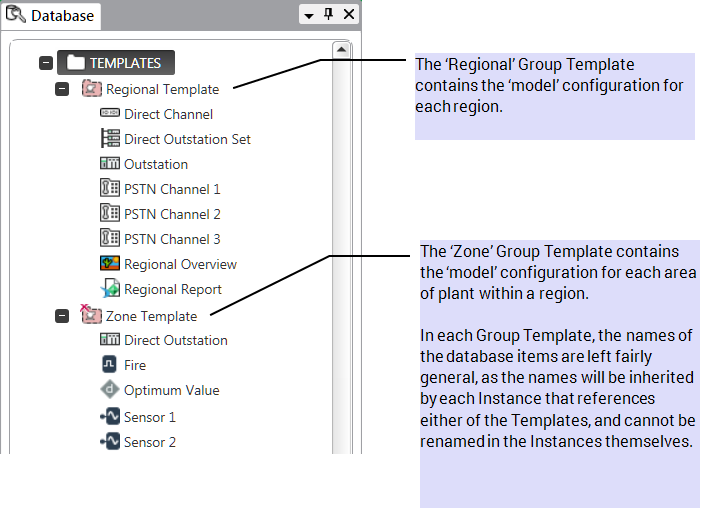Collapse the Zone Template node
Image resolution: width=710 pixels, height=518 pixels.
point(62,316)
